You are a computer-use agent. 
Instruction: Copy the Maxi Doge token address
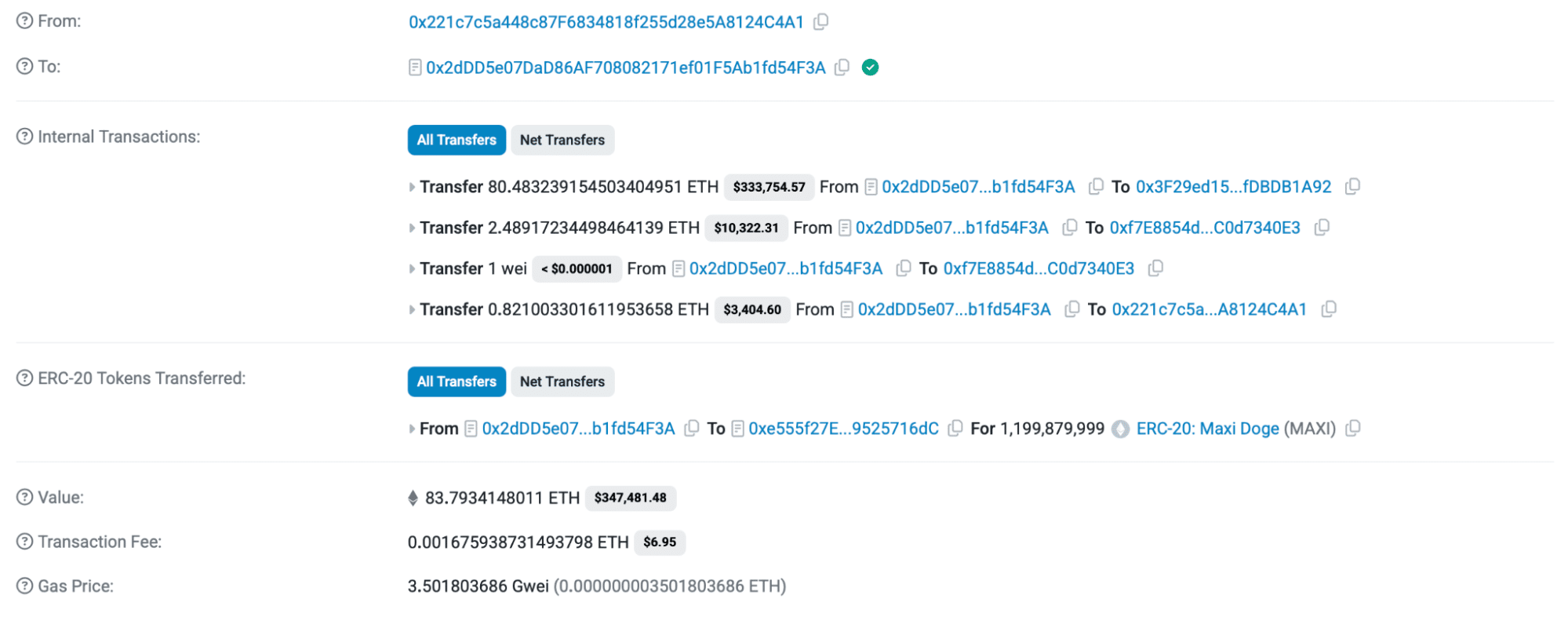[1353, 429]
